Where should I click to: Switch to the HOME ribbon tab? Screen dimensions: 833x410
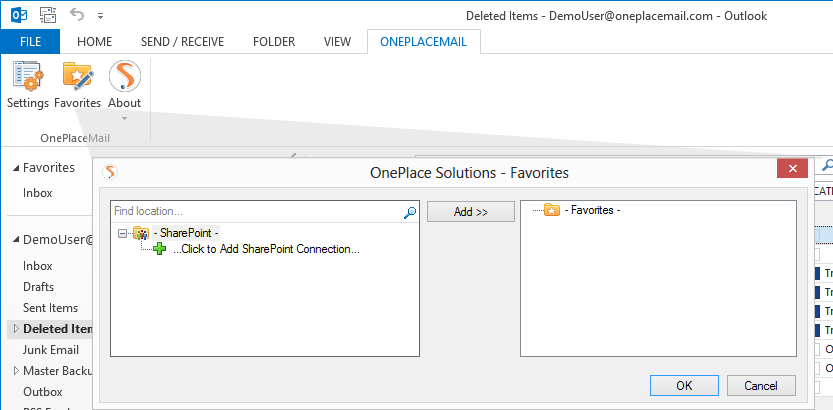pos(94,41)
